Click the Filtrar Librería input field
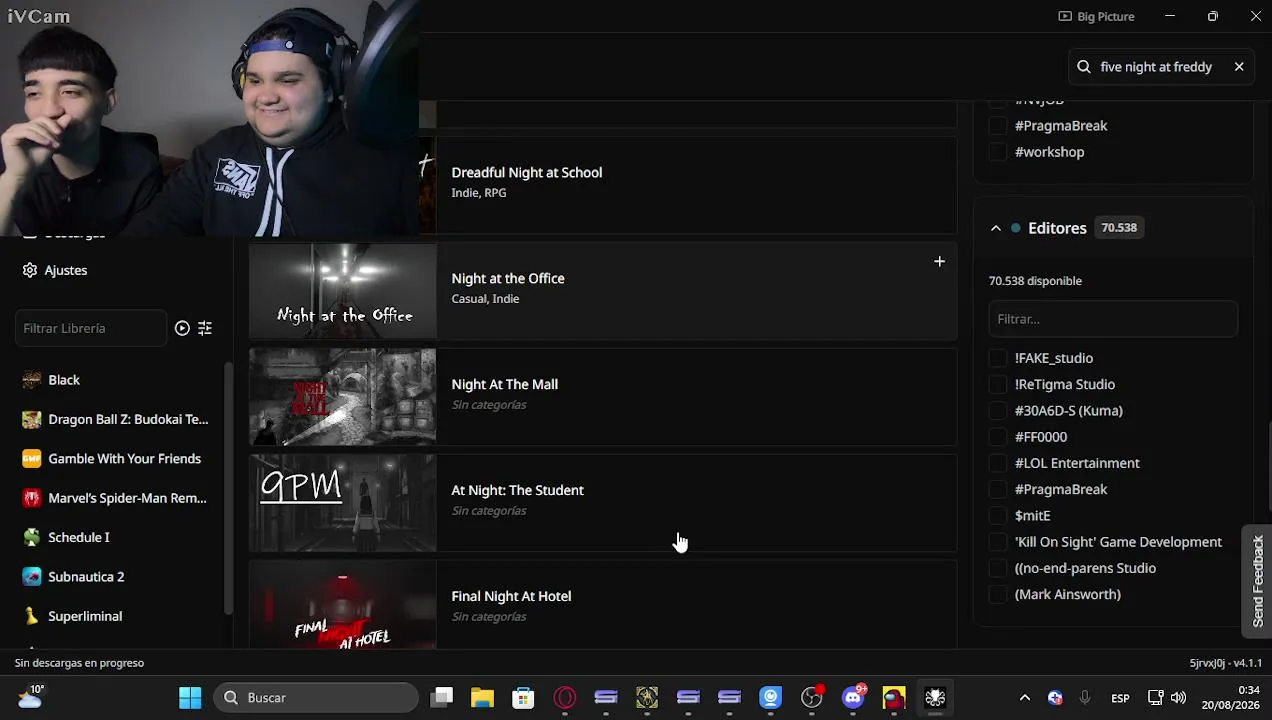The height and width of the screenshot is (720, 1272). (90, 328)
